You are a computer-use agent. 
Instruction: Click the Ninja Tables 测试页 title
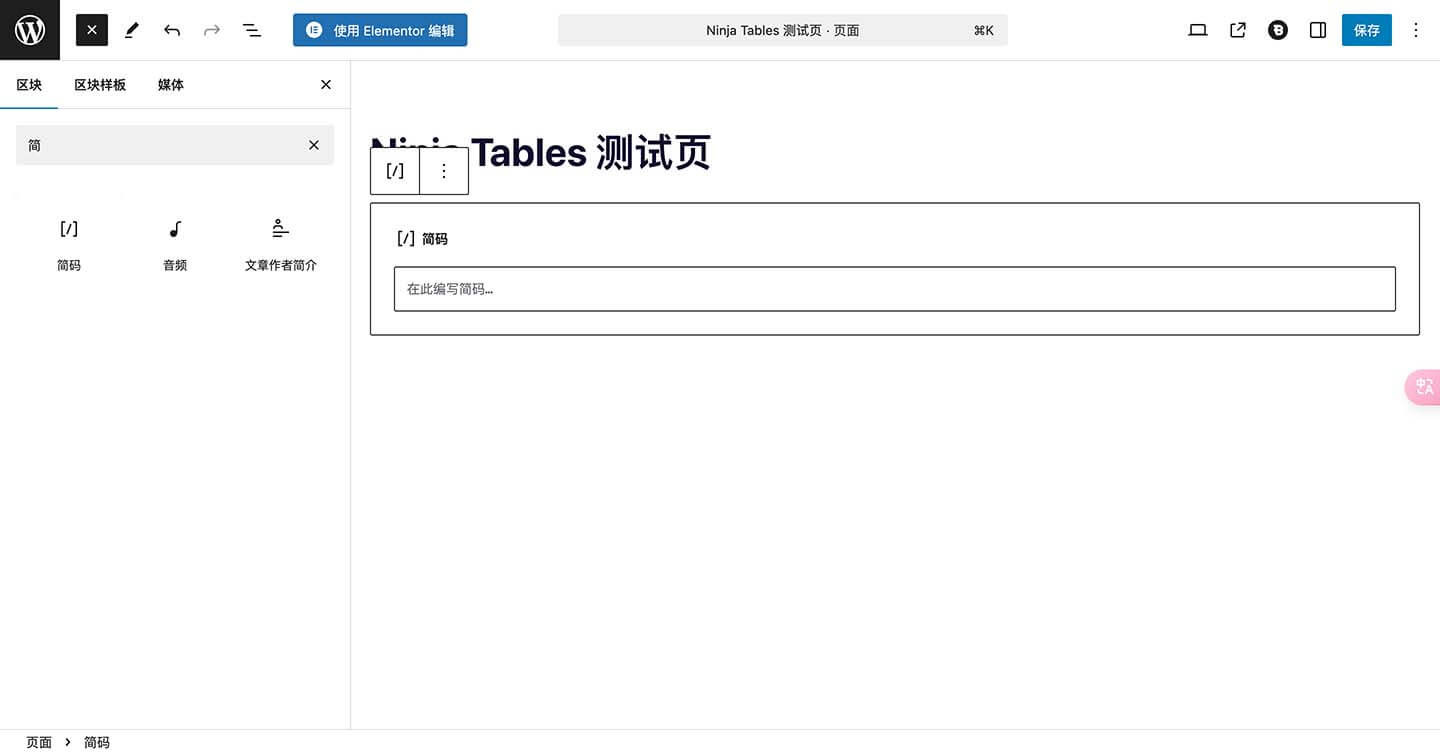click(x=540, y=153)
